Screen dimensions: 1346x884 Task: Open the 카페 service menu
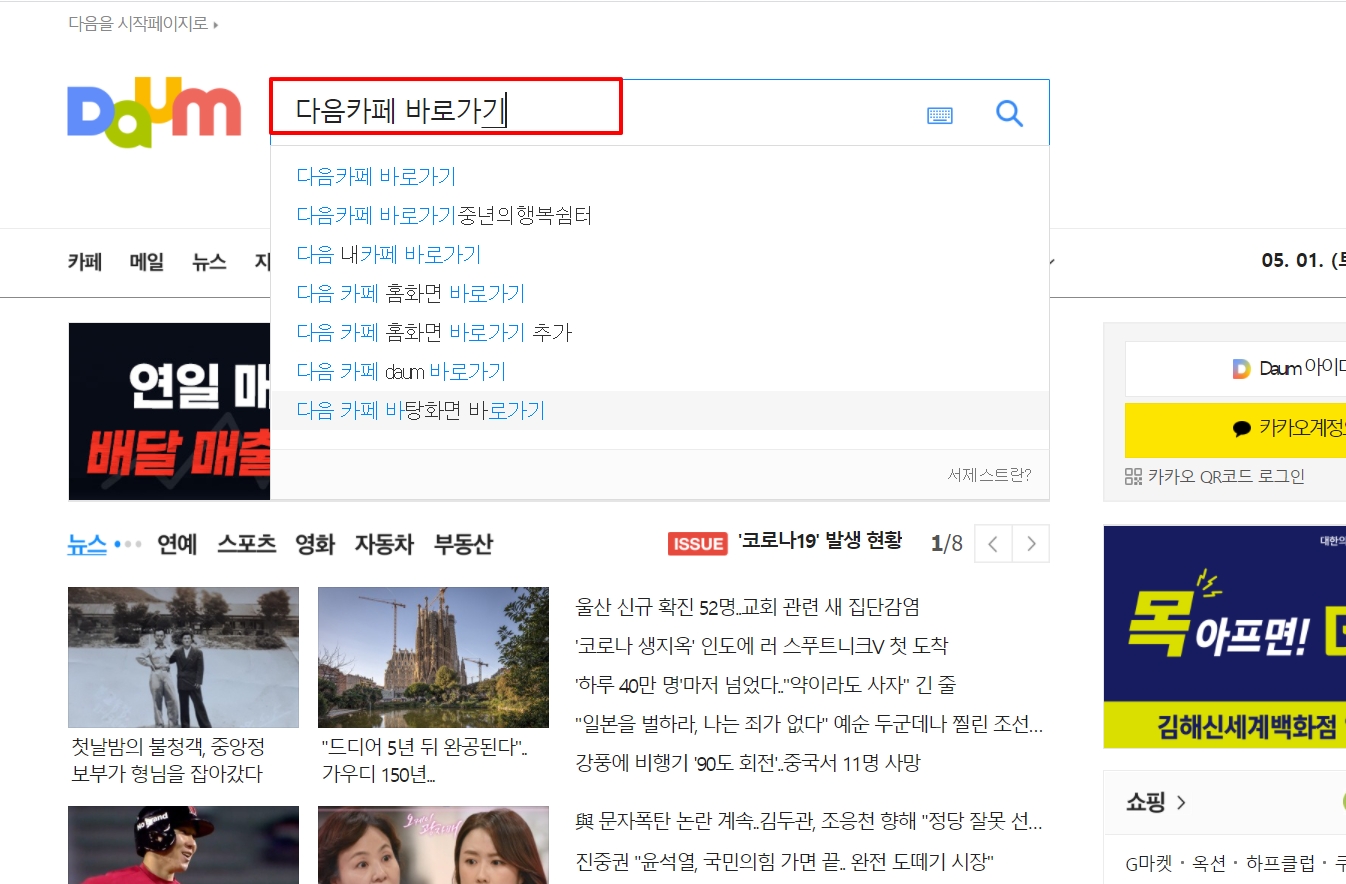(x=85, y=262)
